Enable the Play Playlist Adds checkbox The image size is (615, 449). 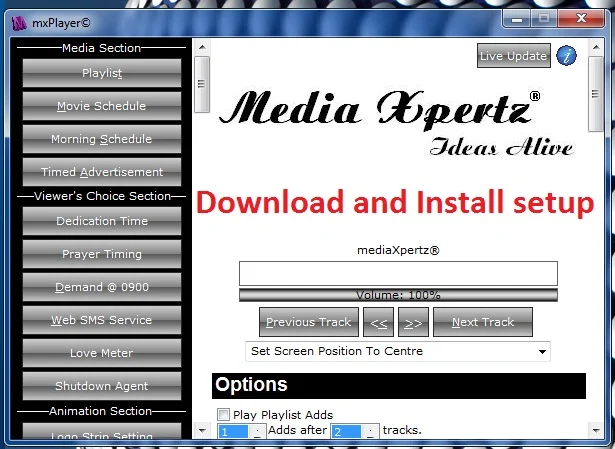[224, 414]
